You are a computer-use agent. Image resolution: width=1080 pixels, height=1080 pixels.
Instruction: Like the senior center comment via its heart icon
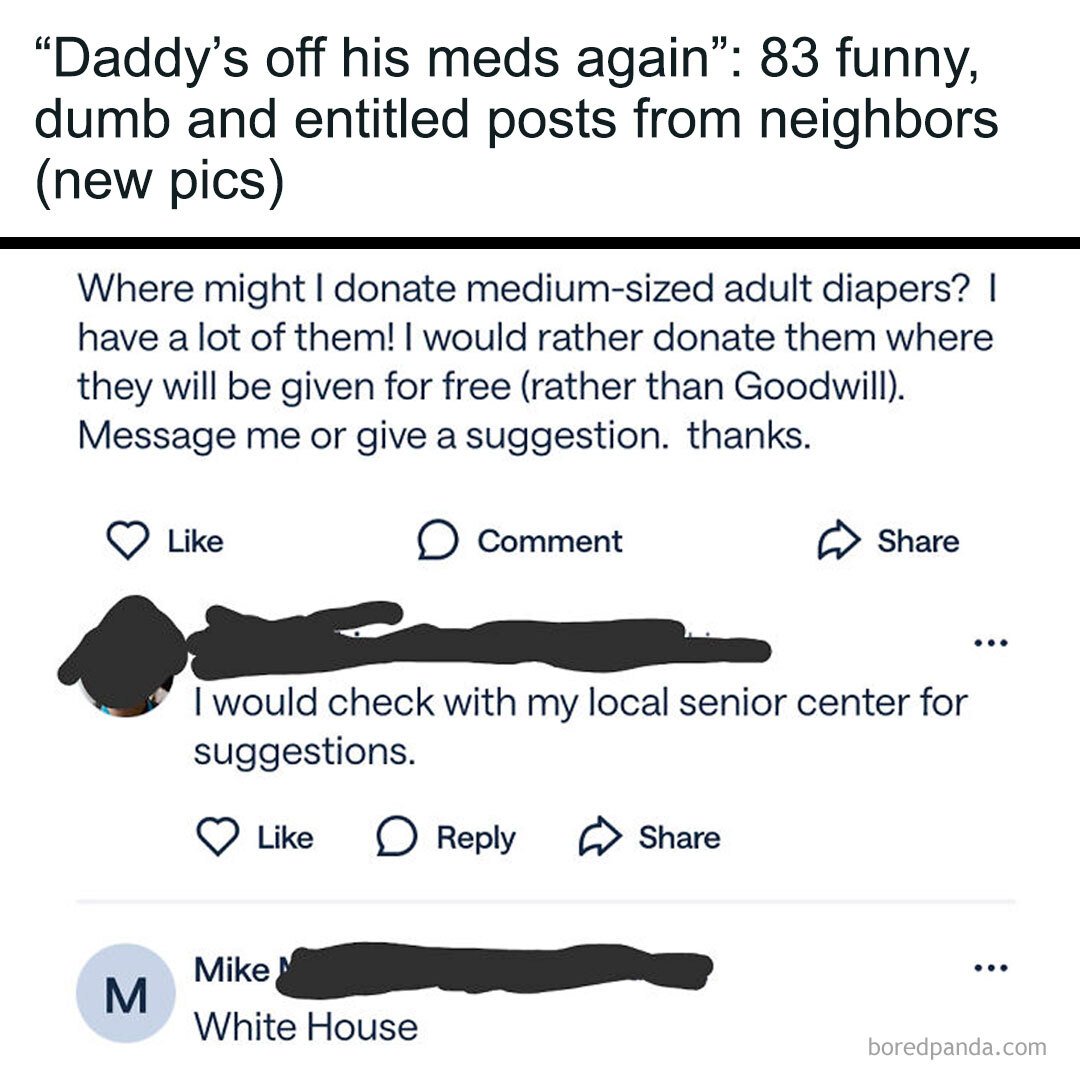tap(216, 838)
